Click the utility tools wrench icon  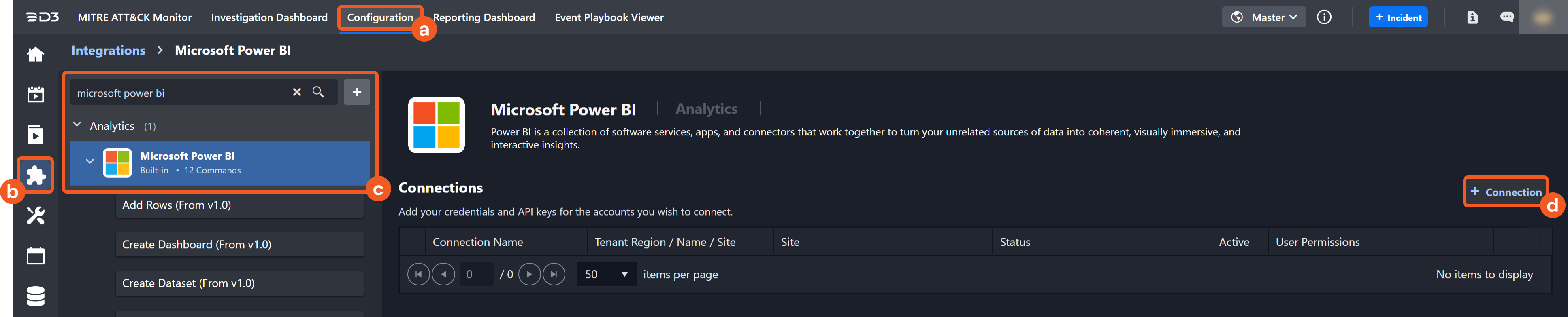coord(35,216)
